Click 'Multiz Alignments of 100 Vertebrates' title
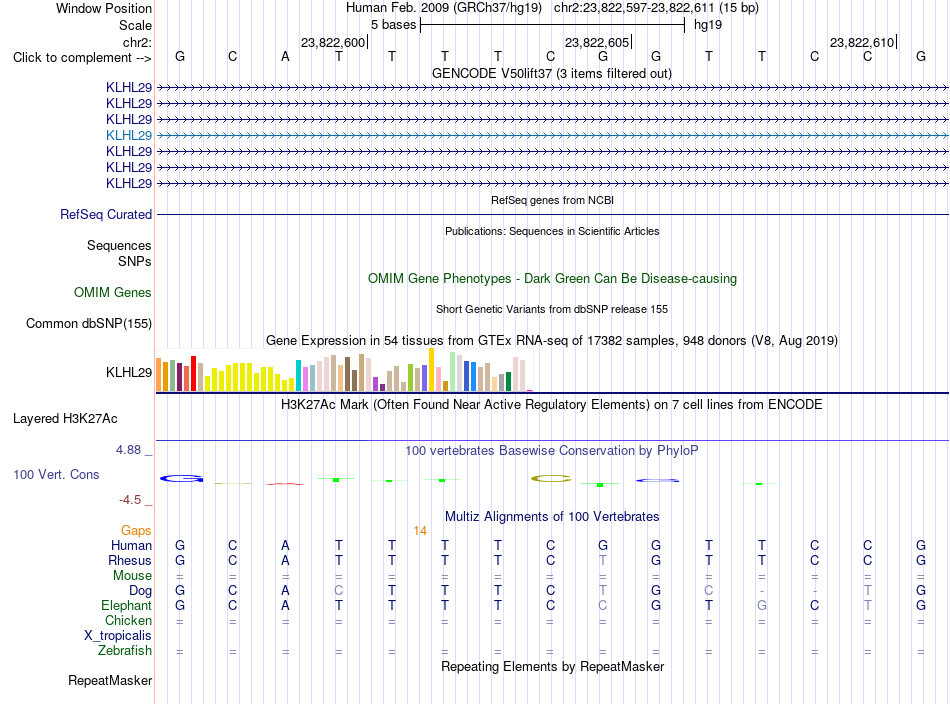 click(552, 517)
